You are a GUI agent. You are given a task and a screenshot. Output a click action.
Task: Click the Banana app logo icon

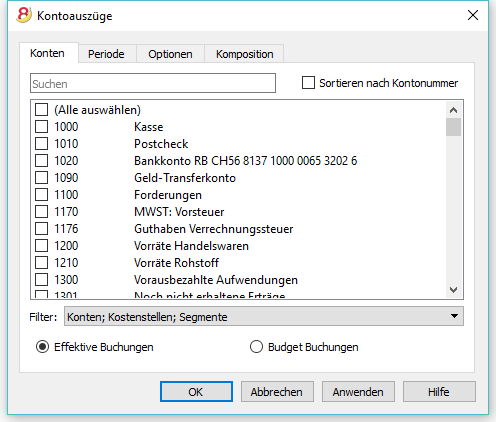pos(24,15)
